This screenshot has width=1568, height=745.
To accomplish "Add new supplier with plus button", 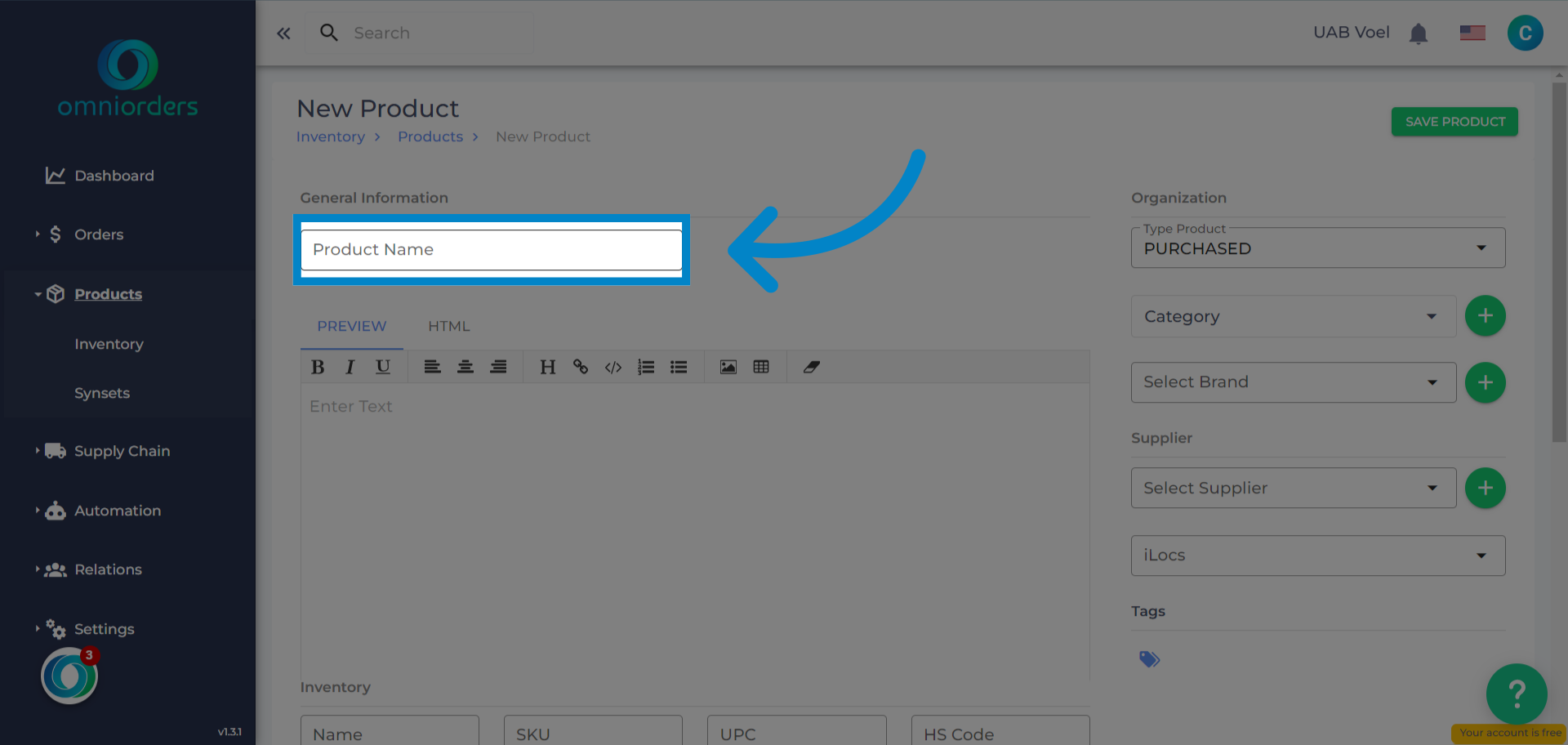I will click(1485, 488).
